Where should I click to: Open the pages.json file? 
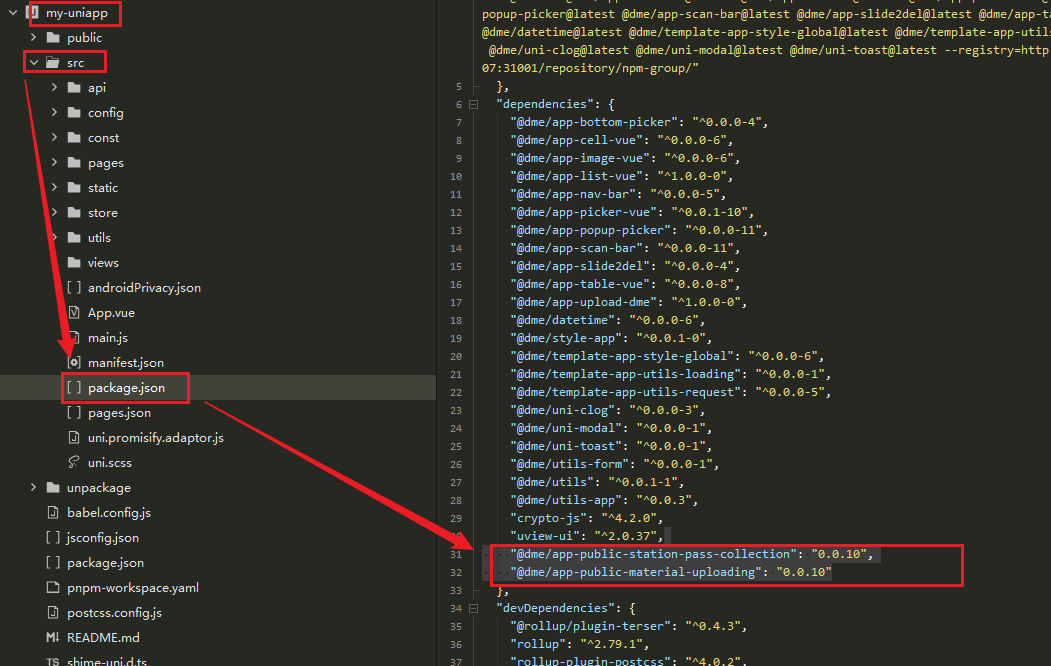coord(119,413)
